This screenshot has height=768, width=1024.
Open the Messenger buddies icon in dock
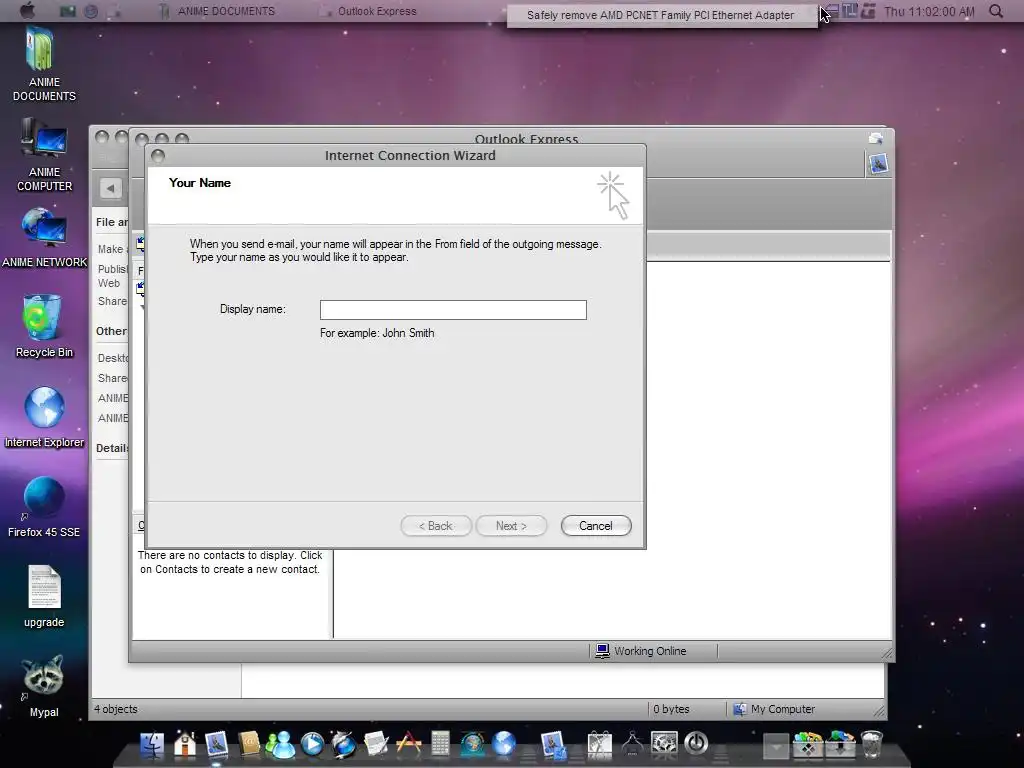pos(281,744)
